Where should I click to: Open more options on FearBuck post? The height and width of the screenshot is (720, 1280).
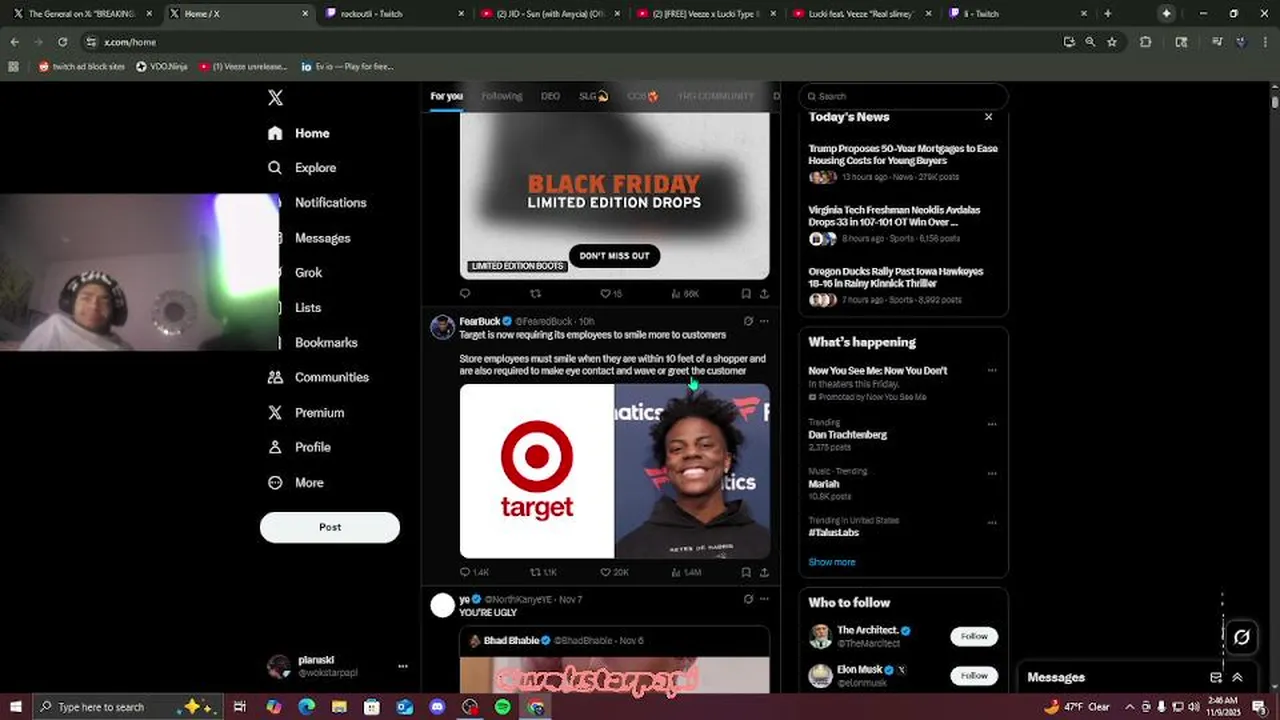coord(764,321)
